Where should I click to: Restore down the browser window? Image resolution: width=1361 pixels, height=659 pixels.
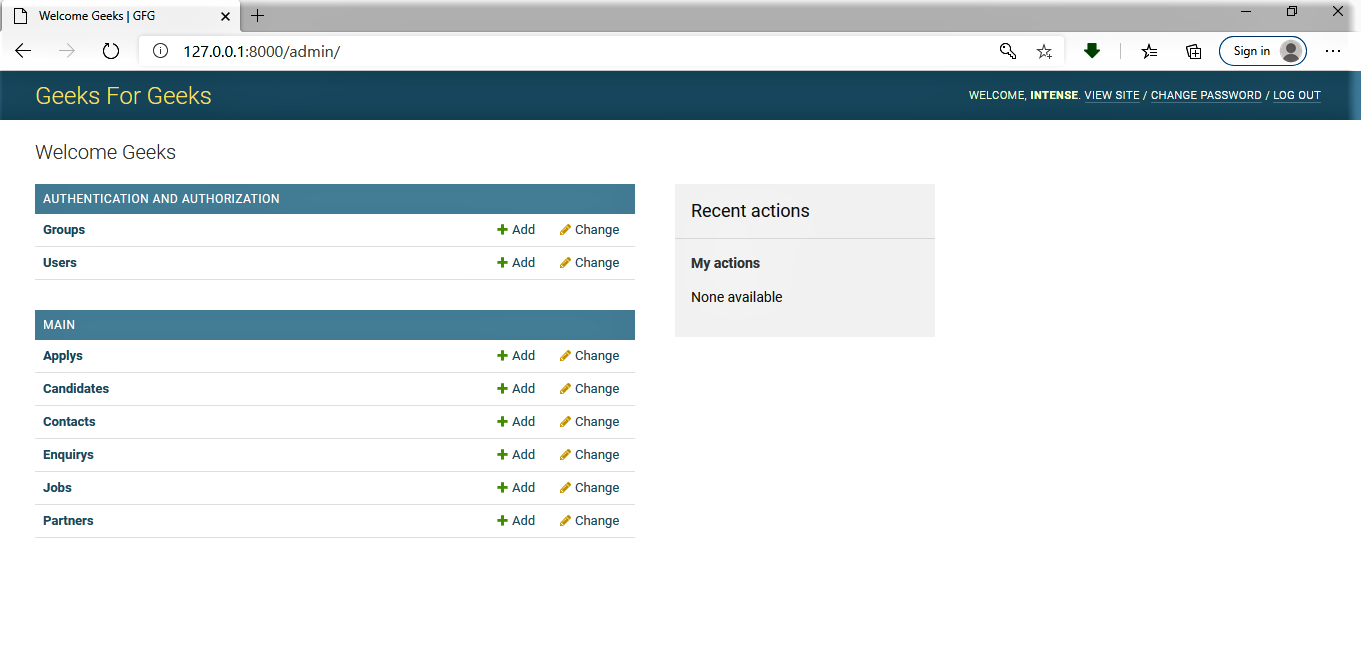click(x=1292, y=12)
